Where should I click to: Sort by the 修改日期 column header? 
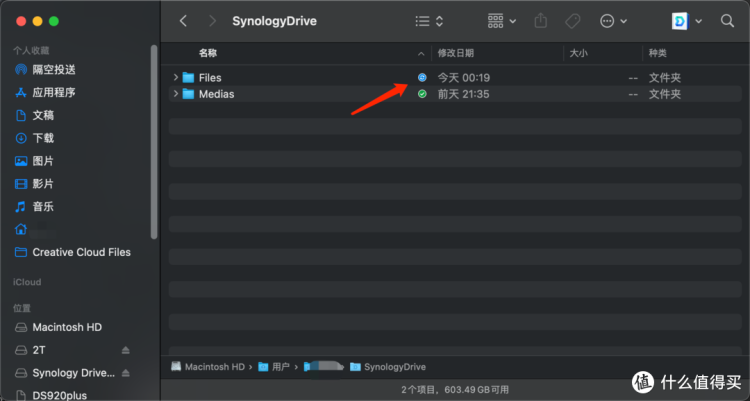coord(456,53)
